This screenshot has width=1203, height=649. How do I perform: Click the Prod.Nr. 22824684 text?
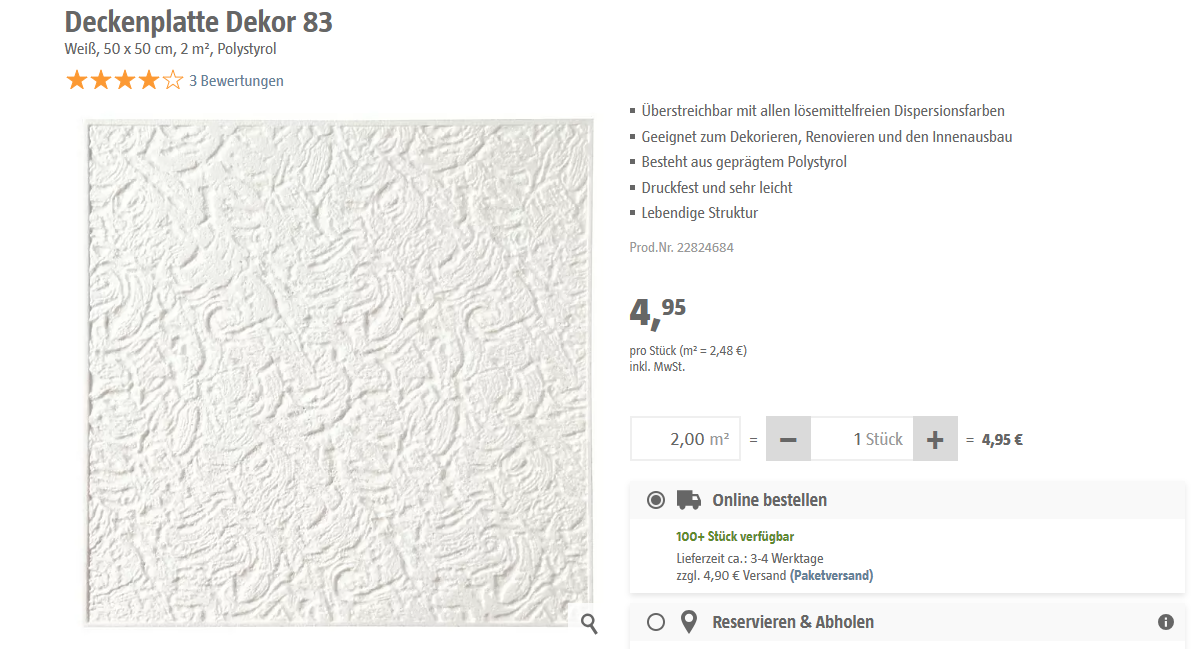point(681,247)
